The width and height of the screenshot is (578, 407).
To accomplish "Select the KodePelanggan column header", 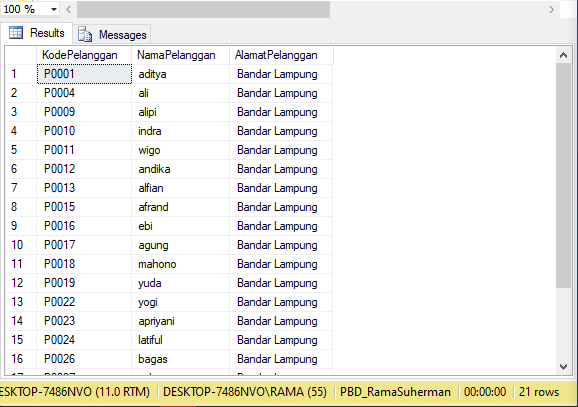I will click(84, 55).
